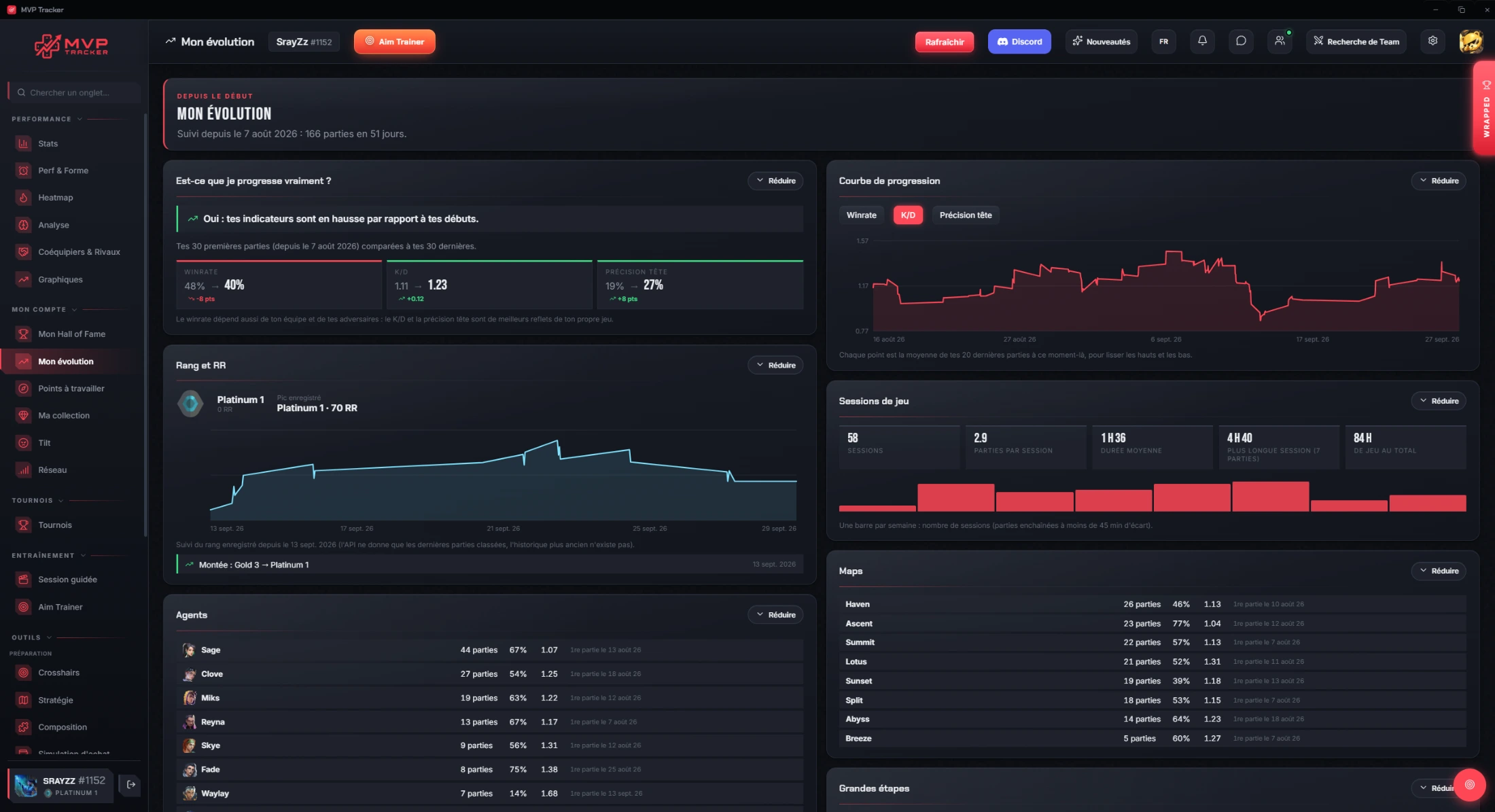Viewport: 1495px width, 812px height.
Task: Click the profile avatar in top right
Action: (1471, 41)
